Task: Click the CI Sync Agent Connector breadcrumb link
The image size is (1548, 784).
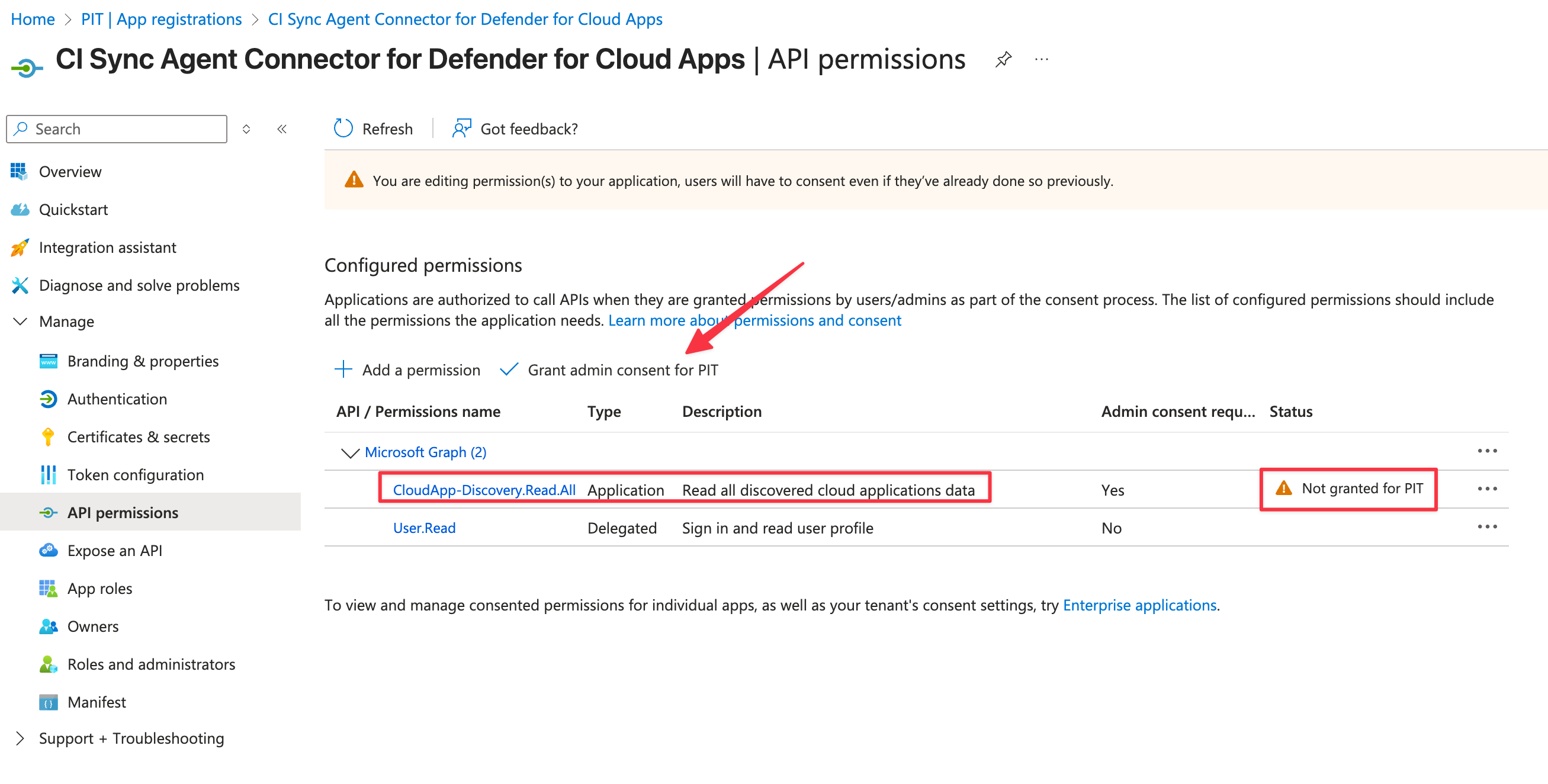Action: pos(465,19)
